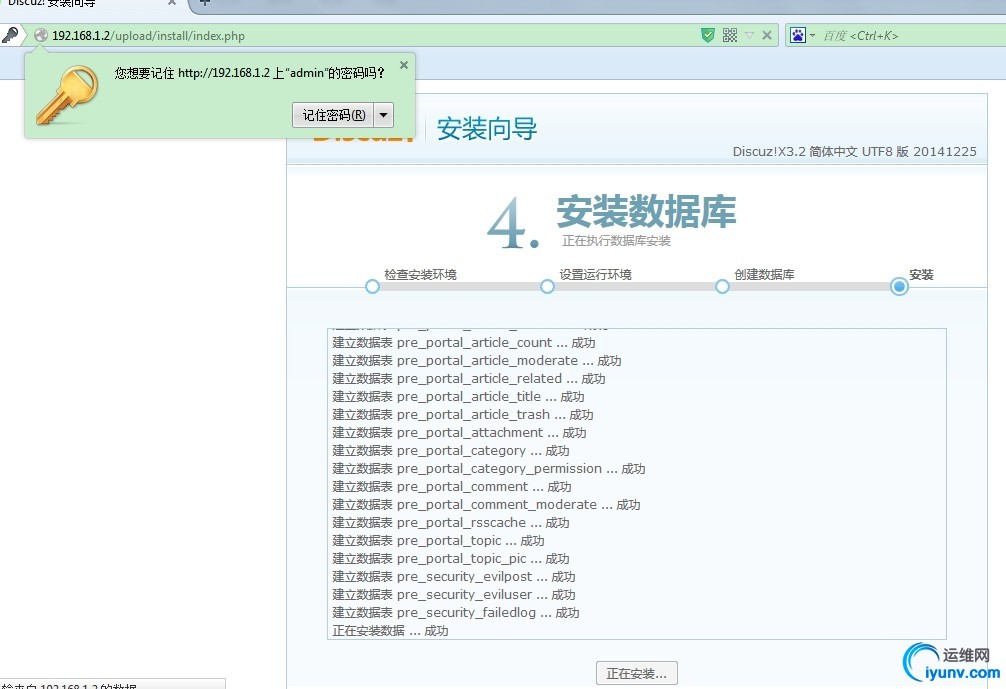This screenshot has width=1006, height=689.
Task: Click the pre_portal_topic_pic log line
Action: pos(451,558)
